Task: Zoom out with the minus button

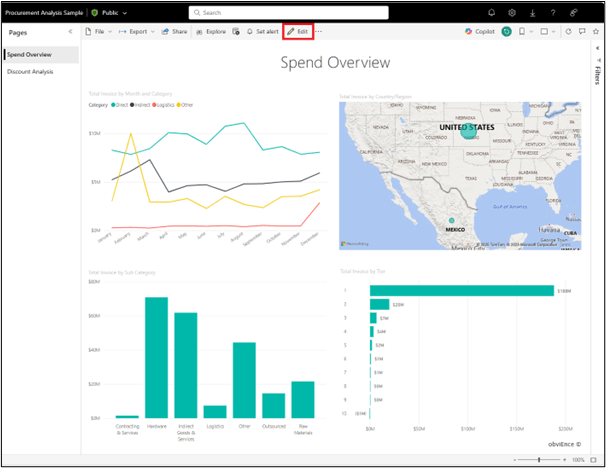Action: click(515, 460)
